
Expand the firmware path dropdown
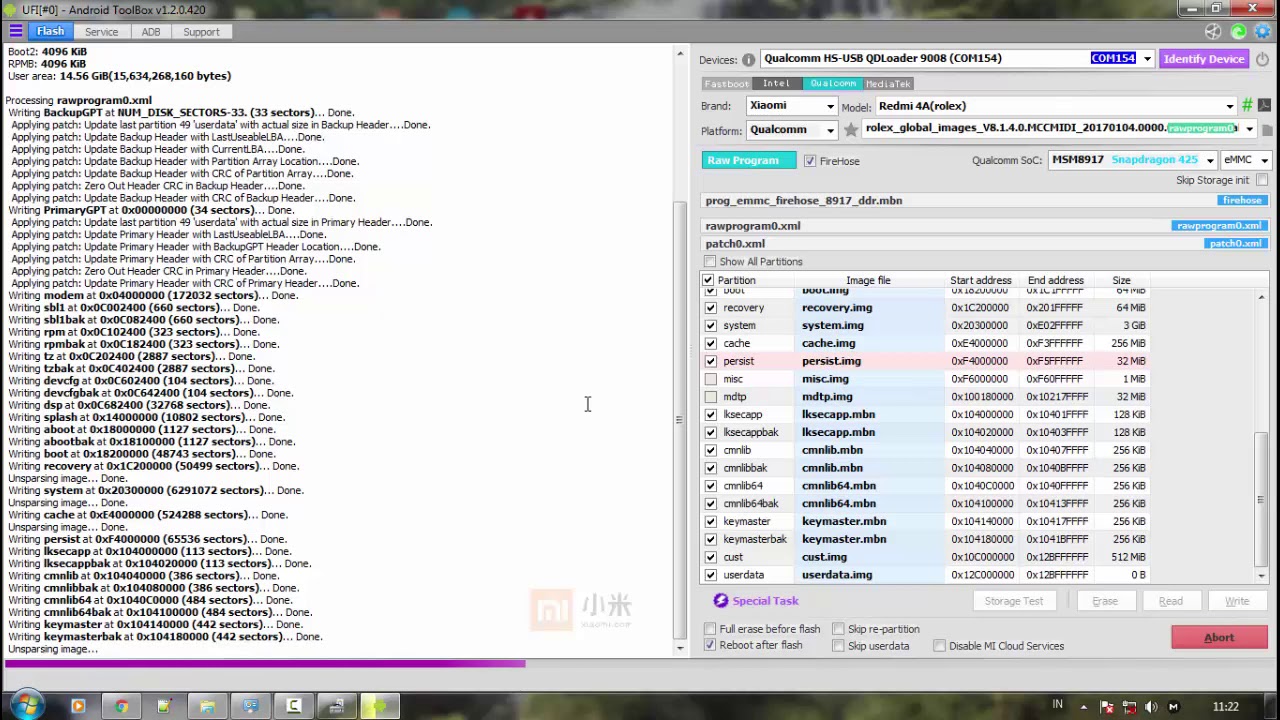pos(1249,129)
